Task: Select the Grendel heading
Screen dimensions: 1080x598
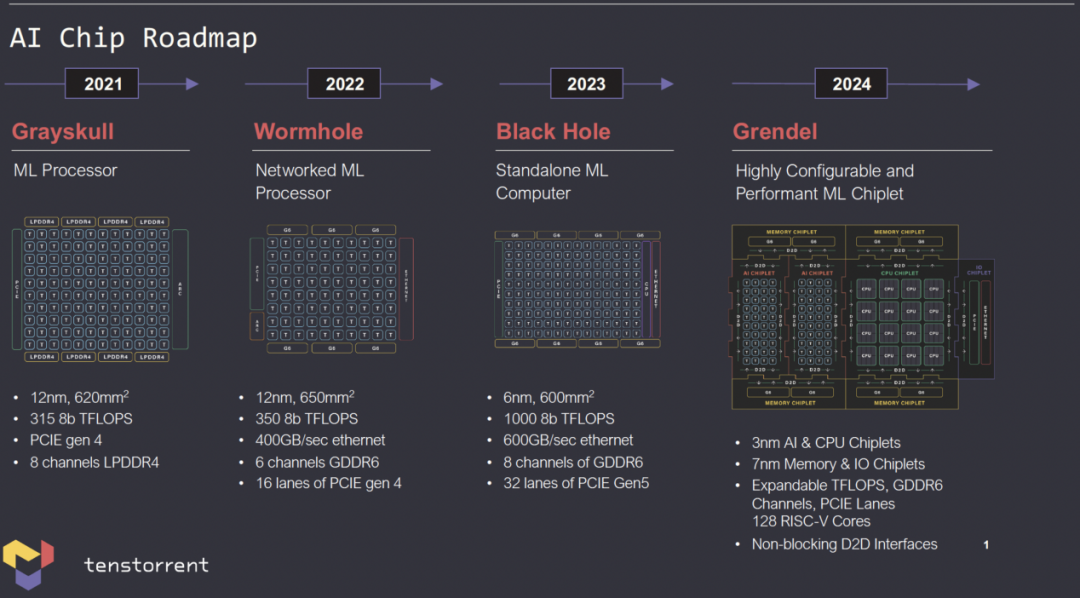Action: coord(775,131)
